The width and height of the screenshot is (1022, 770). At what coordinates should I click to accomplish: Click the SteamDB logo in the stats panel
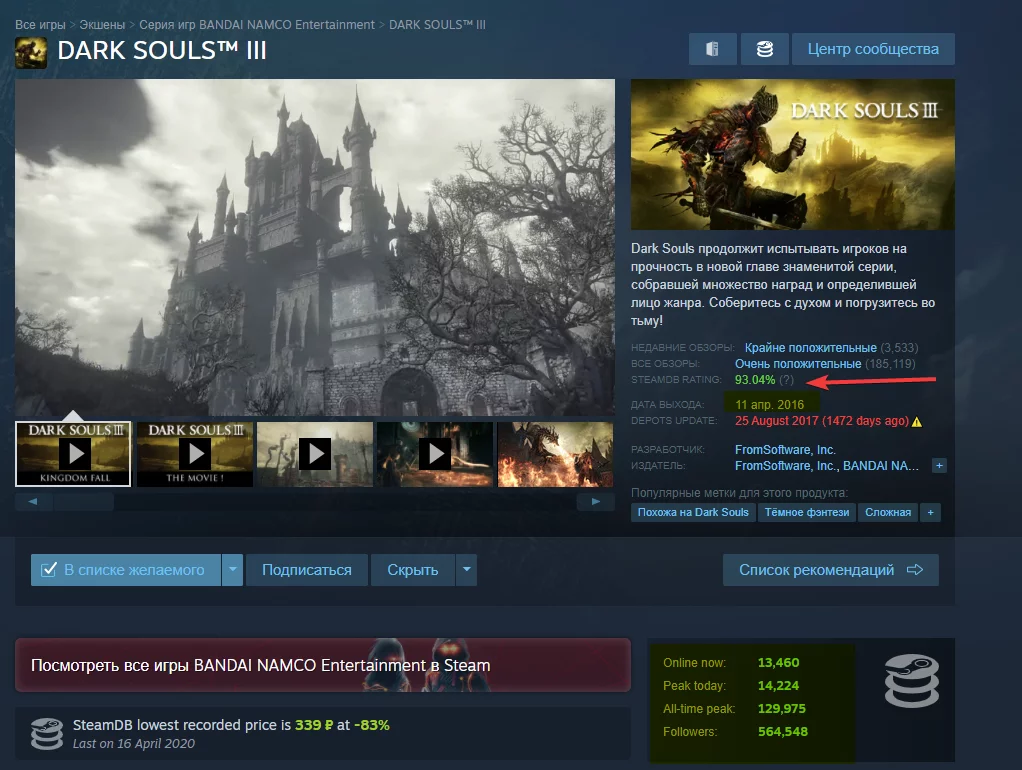(x=912, y=681)
